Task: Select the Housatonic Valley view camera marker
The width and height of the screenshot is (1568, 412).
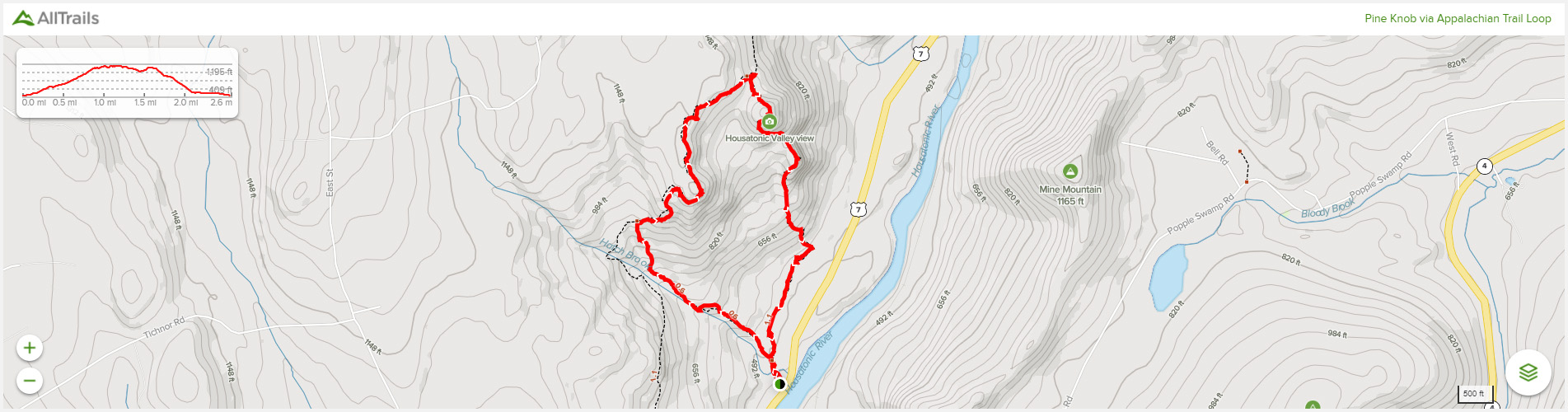Action: 770,121
